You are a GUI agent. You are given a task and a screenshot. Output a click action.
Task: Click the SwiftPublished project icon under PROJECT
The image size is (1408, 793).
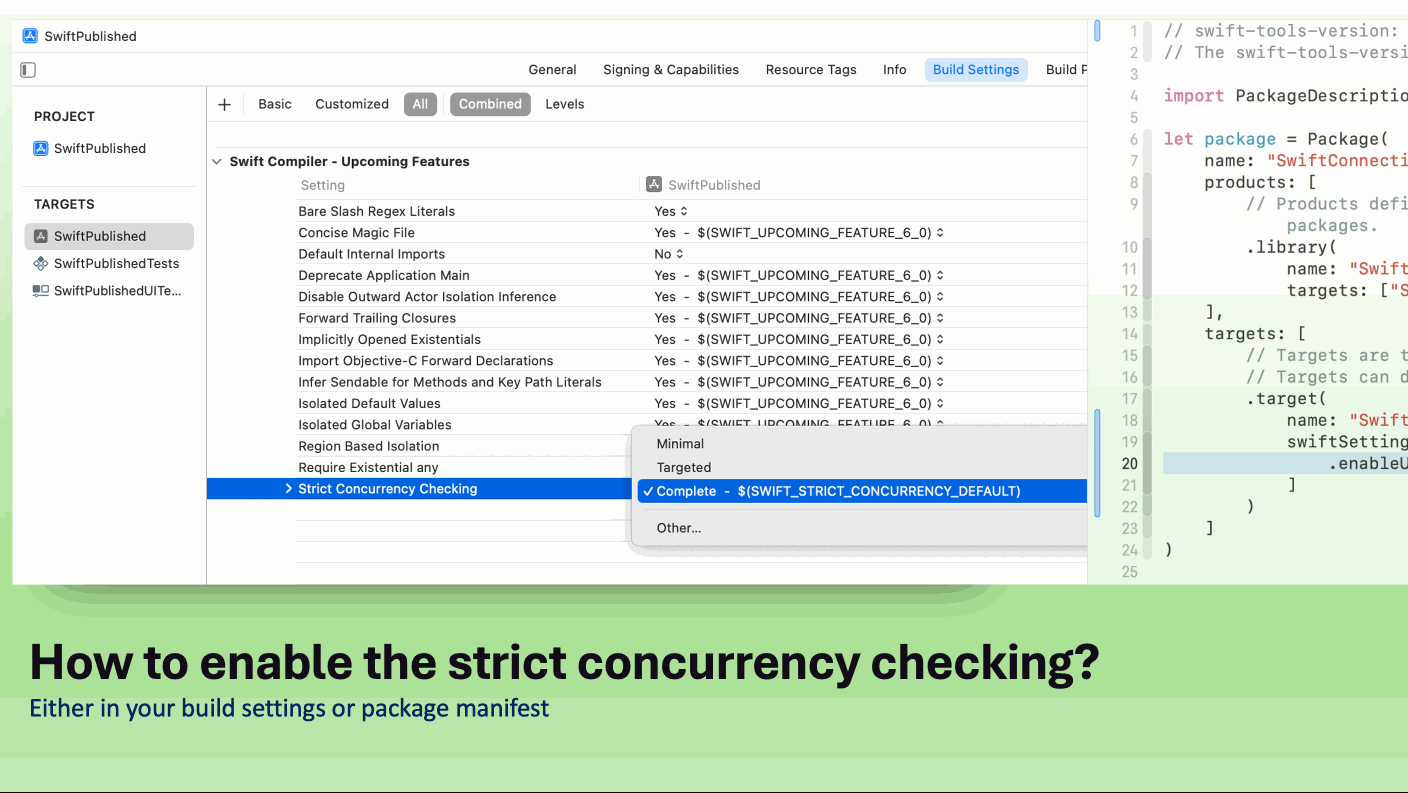coord(41,148)
